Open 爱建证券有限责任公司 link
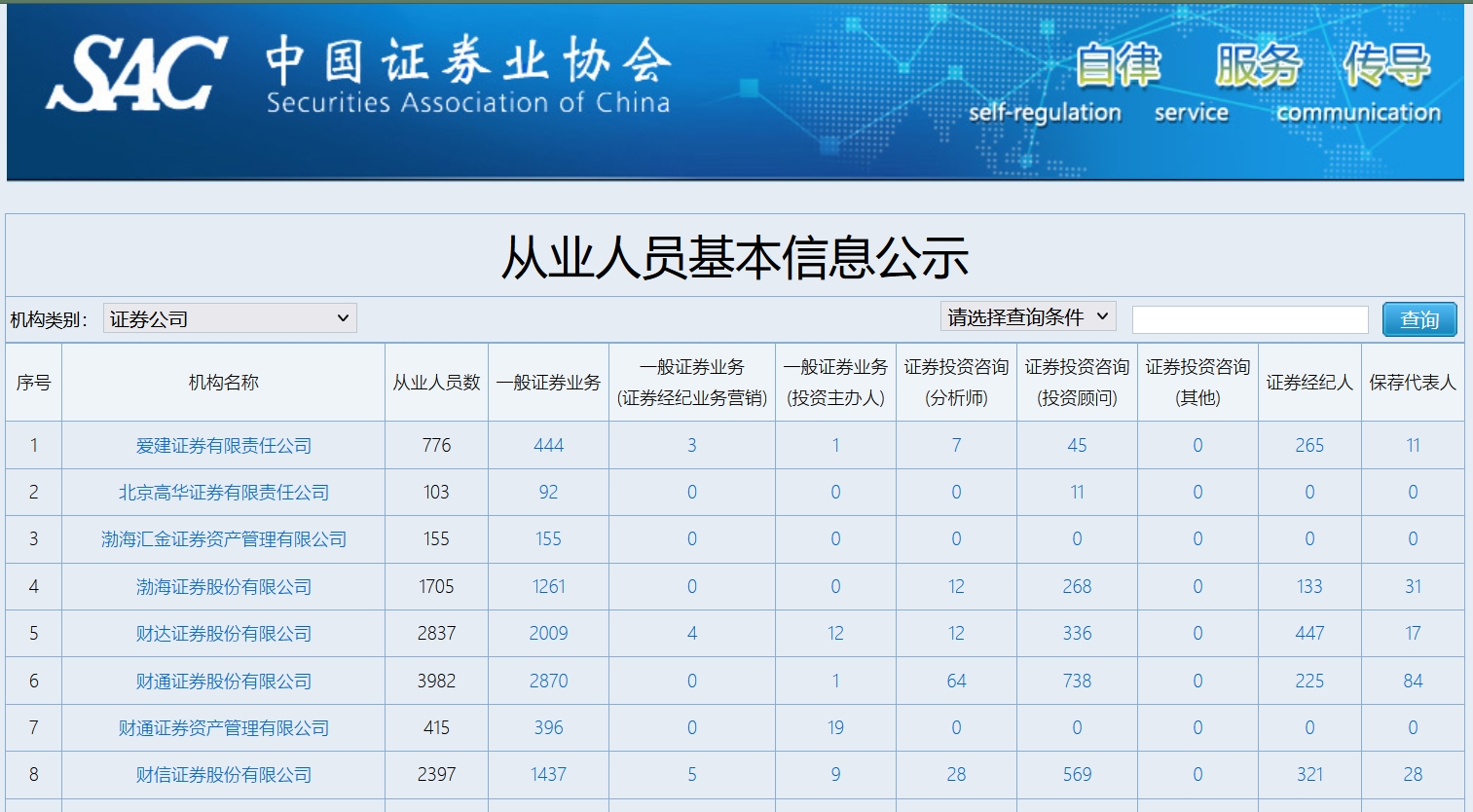The height and width of the screenshot is (812, 1473). (224, 446)
